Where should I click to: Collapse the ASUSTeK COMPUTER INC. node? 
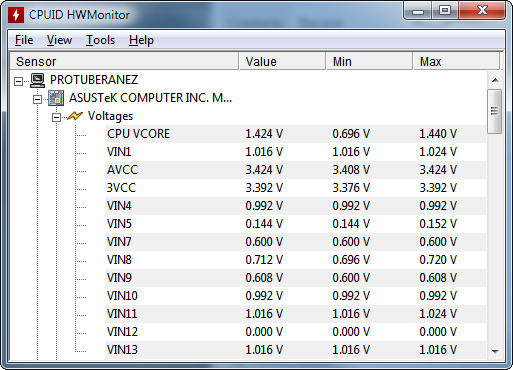pos(37,99)
